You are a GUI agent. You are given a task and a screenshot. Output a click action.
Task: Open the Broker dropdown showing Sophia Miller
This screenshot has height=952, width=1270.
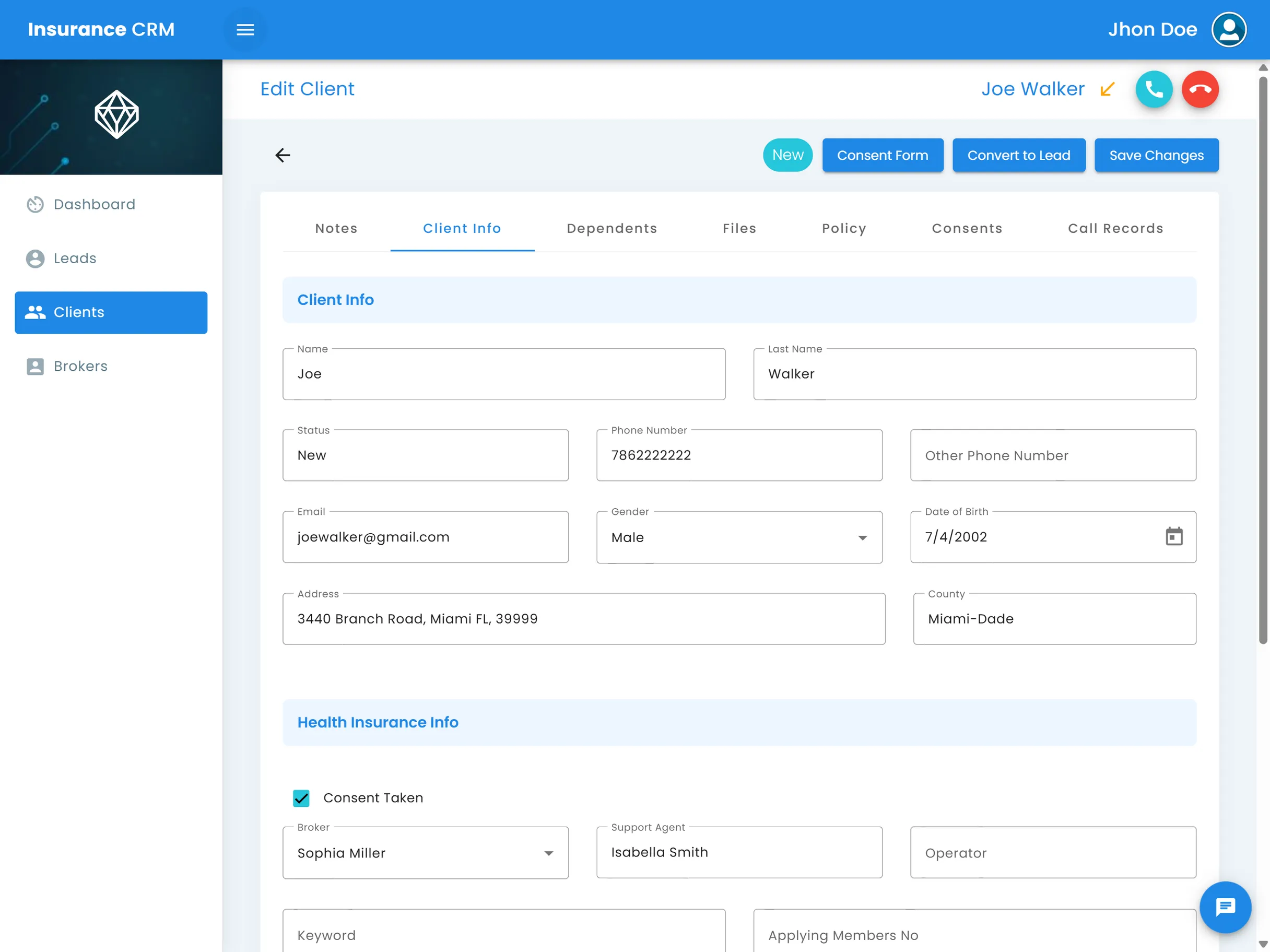pos(548,853)
